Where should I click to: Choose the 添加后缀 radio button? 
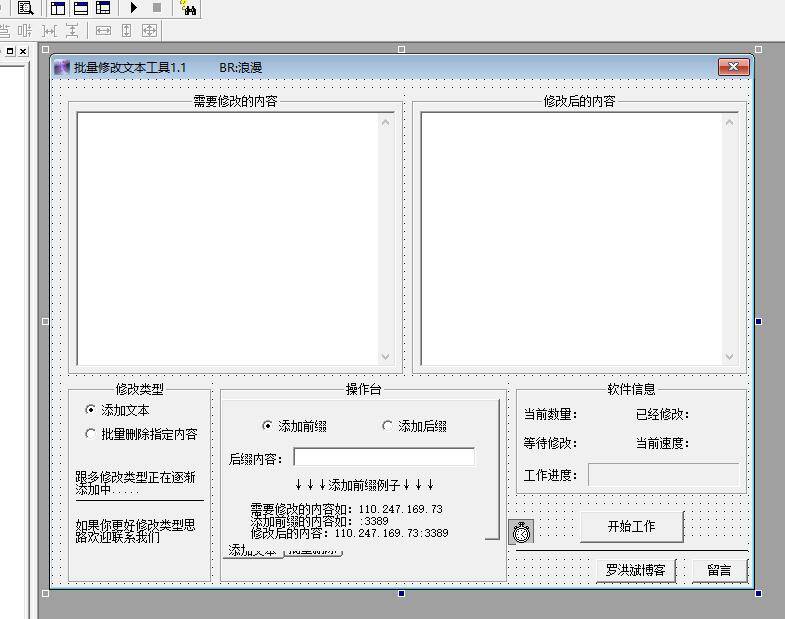[x=388, y=426]
